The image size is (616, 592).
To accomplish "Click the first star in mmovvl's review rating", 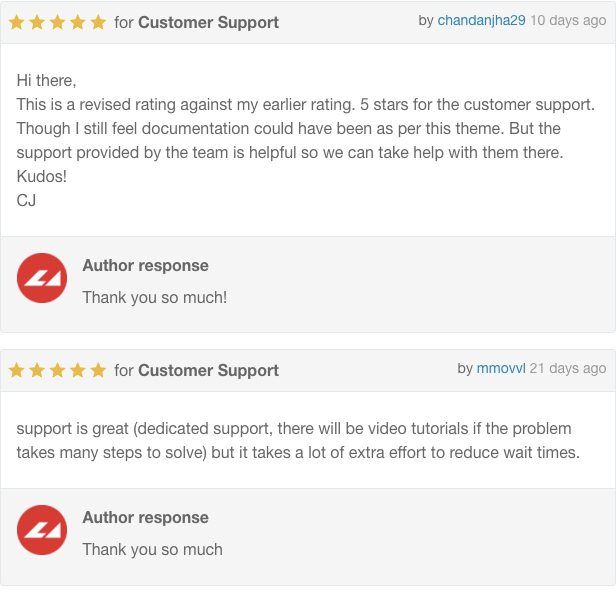I will click(17, 370).
